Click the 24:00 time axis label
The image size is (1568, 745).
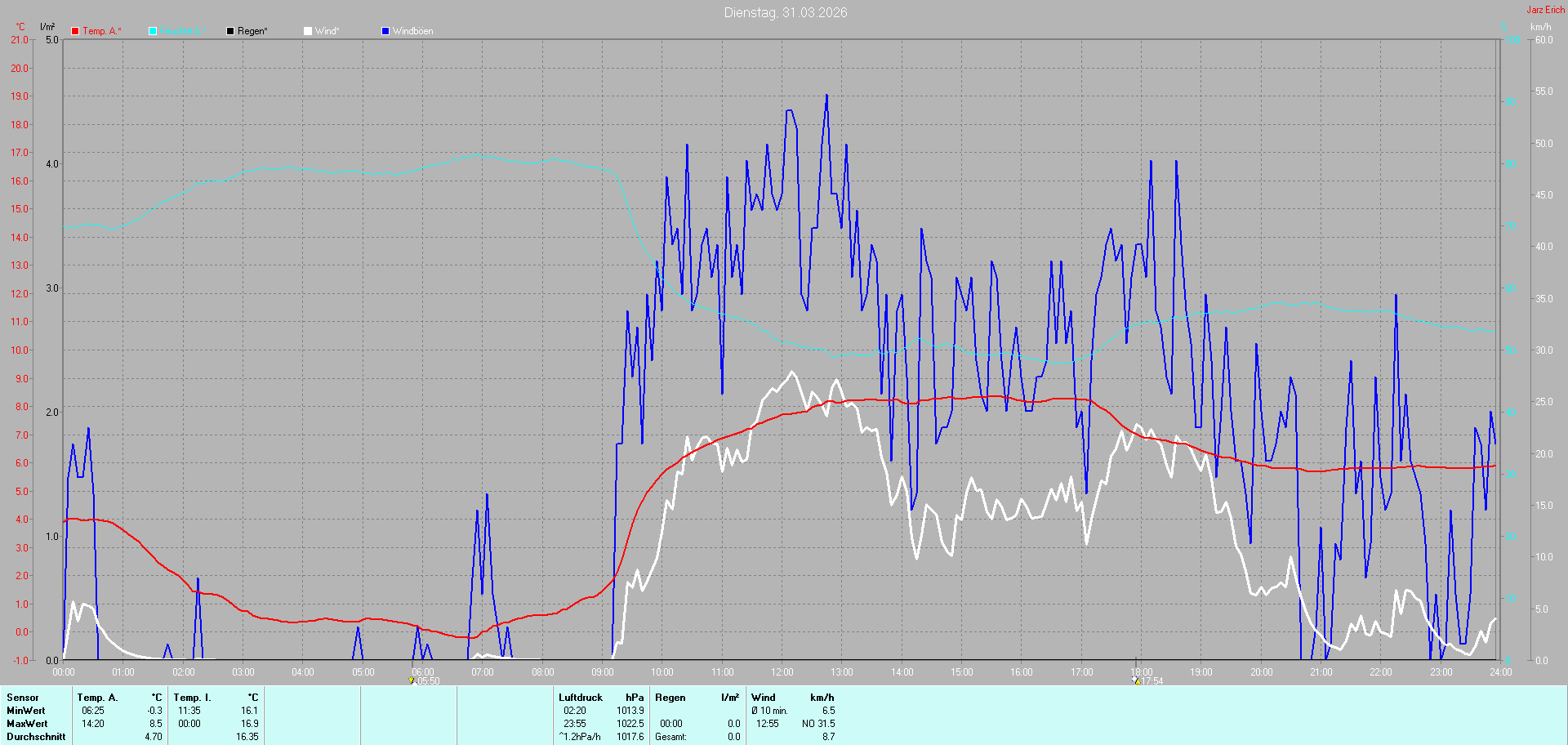tap(1500, 672)
